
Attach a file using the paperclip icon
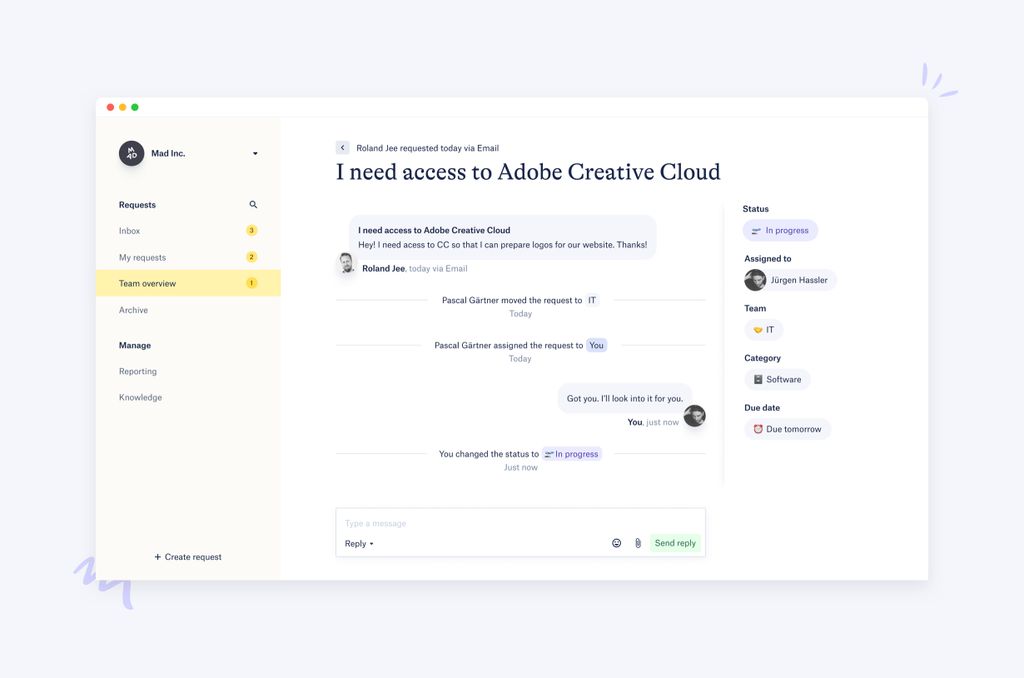(637, 543)
